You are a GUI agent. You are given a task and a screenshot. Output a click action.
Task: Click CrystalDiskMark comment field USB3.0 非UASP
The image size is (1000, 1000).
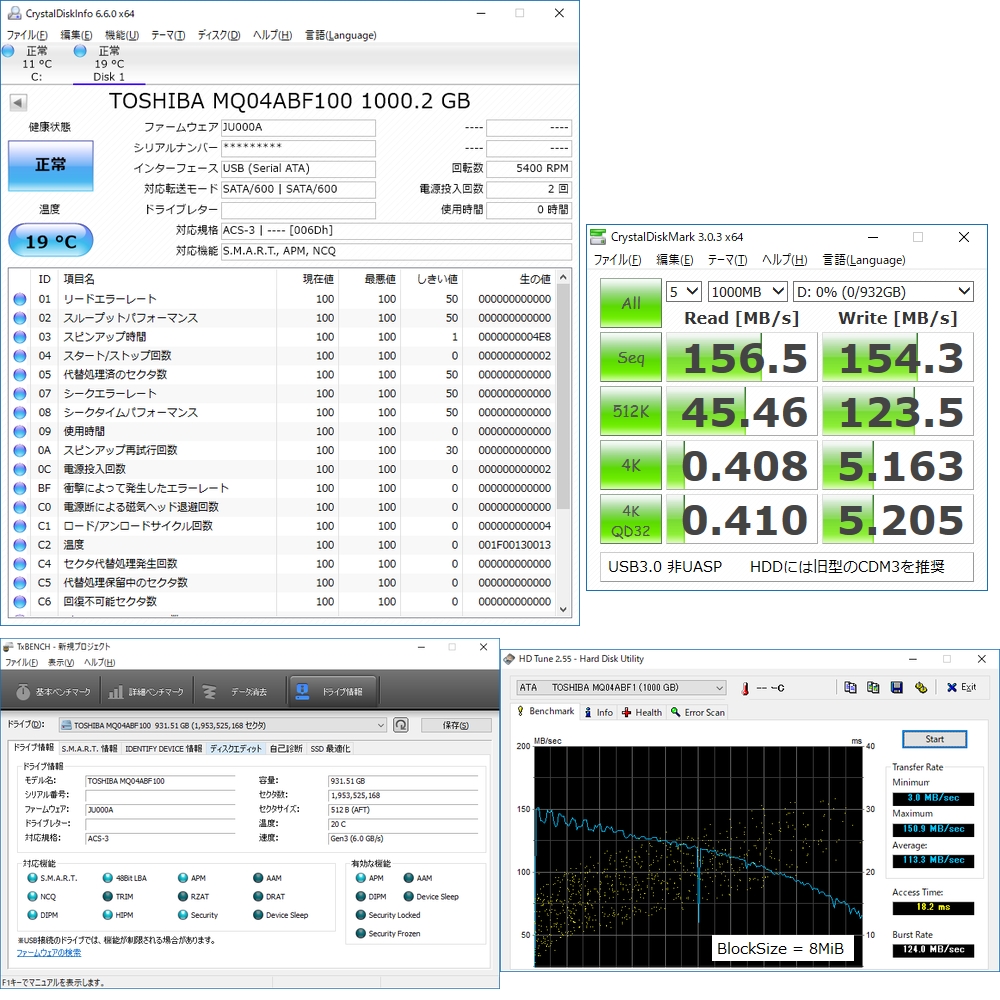pyautogui.click(x=787, y=567)
